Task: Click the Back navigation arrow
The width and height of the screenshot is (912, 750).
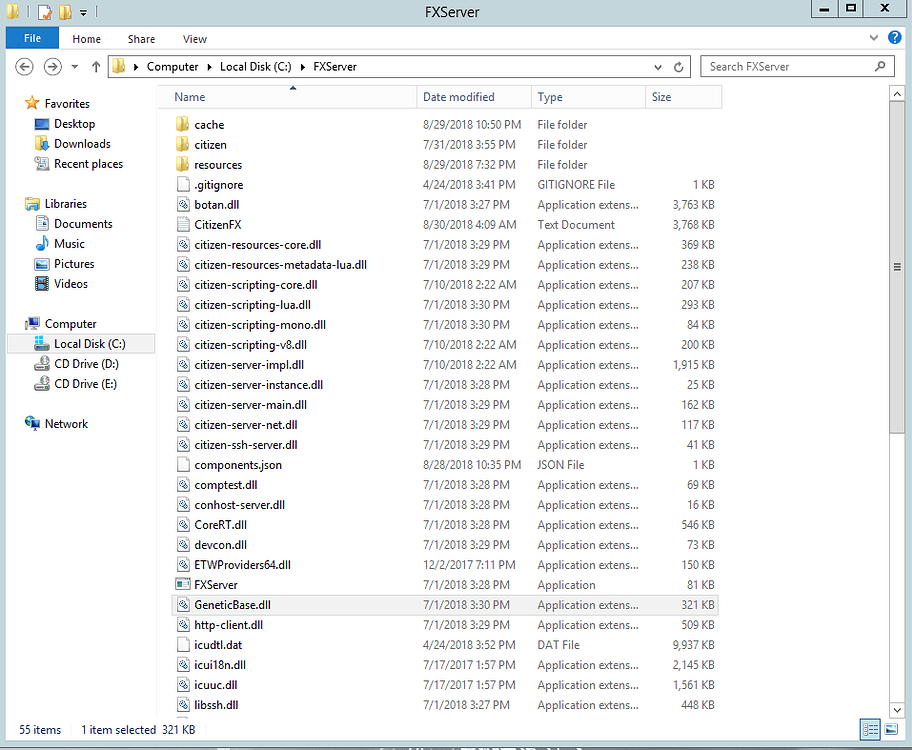Action: pos(25,67)
